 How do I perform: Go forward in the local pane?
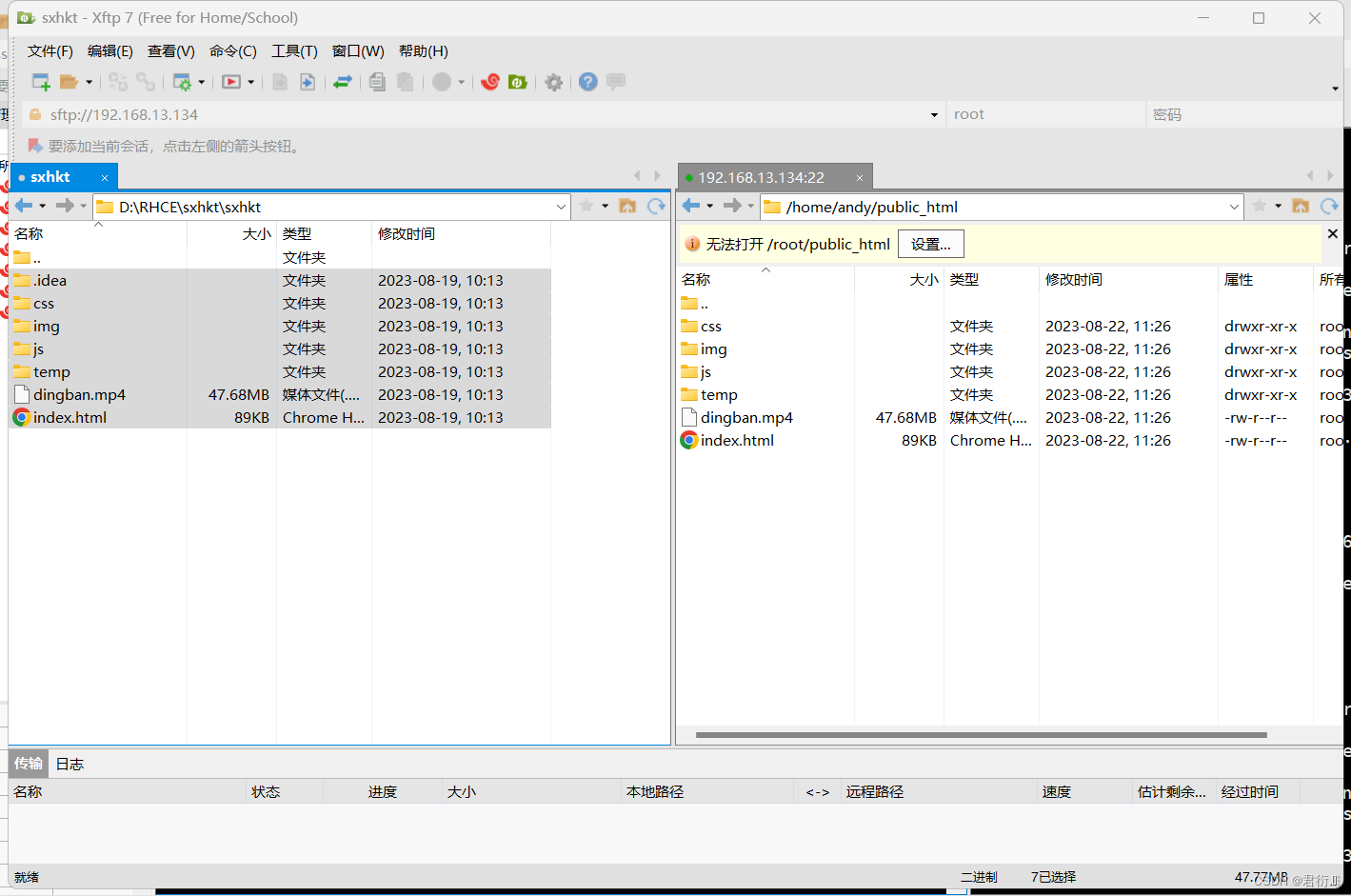click(x=65, y=206)
